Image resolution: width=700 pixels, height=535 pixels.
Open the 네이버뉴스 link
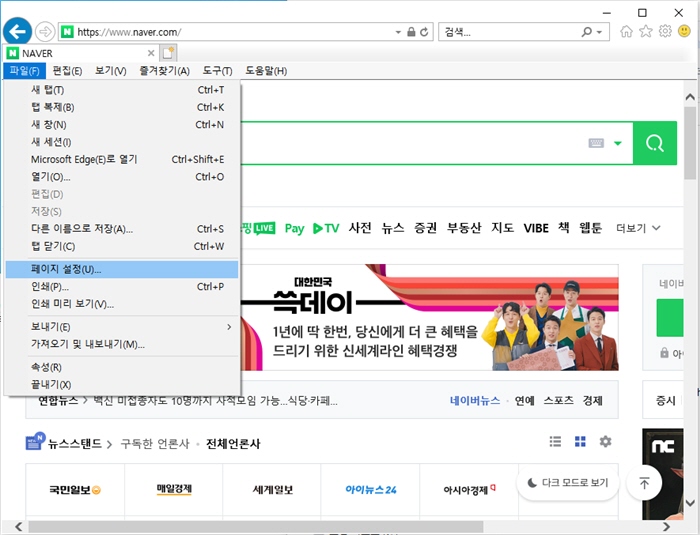tap(475, 401)
